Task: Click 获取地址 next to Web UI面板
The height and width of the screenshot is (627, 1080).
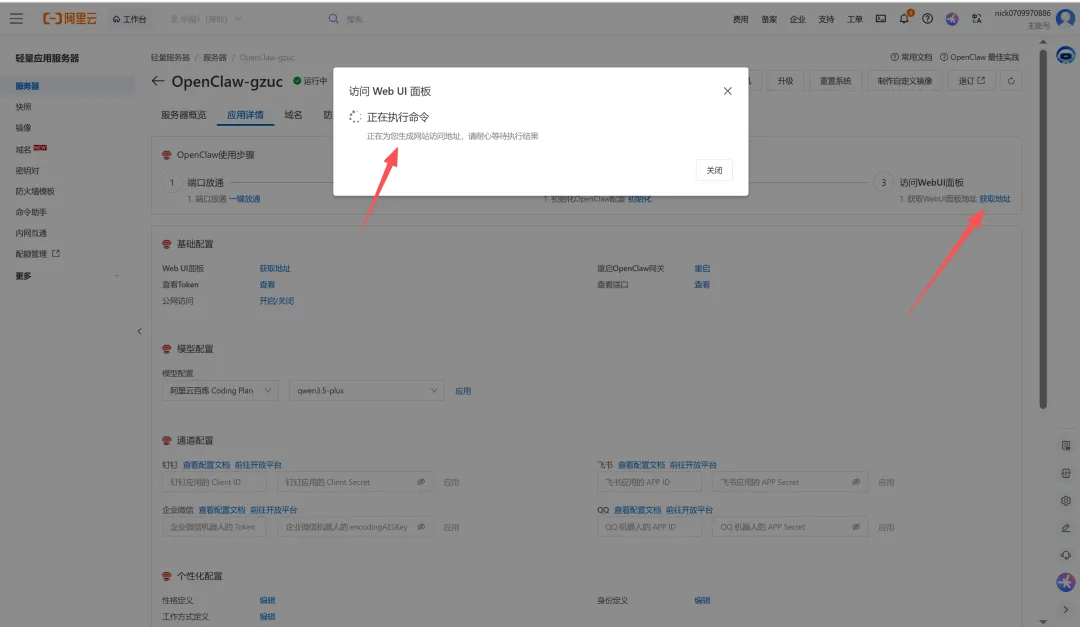Action: point(275,269)
